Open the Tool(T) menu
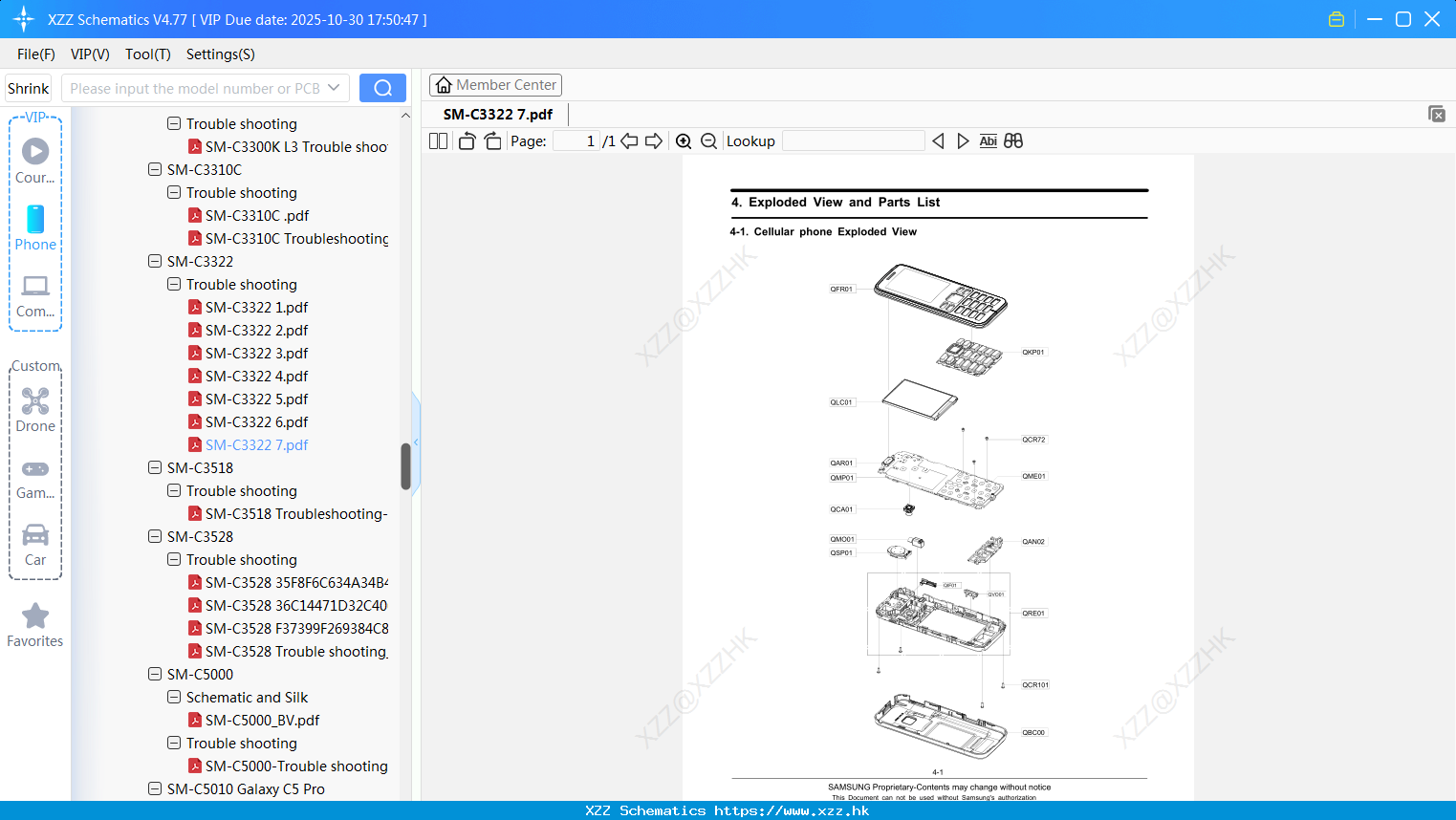1456x820 pixels. pyautogui.click(x=148, y=54)
